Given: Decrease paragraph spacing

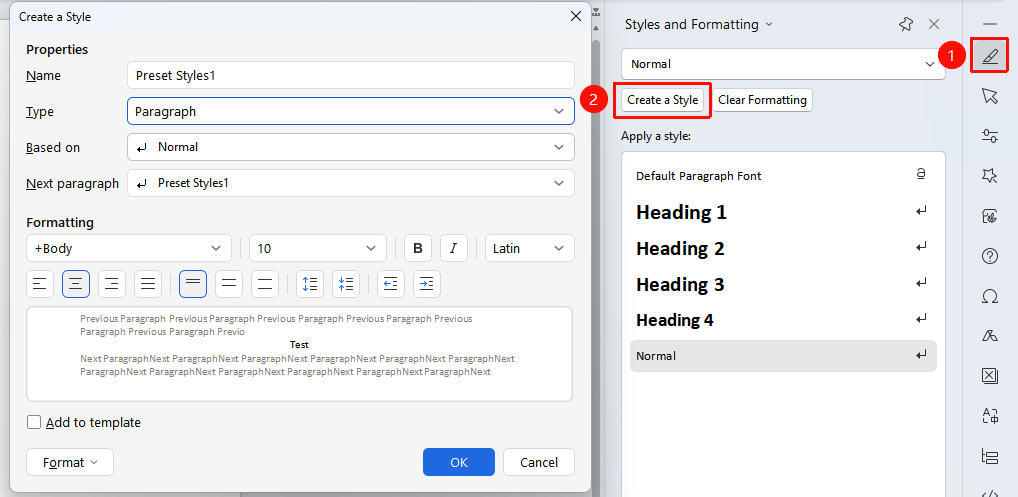Looking at the screenshot, I should coord(346,284).
